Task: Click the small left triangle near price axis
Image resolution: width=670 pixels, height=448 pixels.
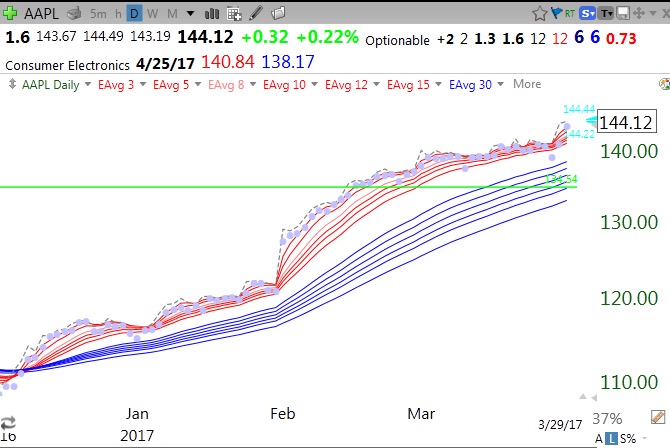Action: 594,398
